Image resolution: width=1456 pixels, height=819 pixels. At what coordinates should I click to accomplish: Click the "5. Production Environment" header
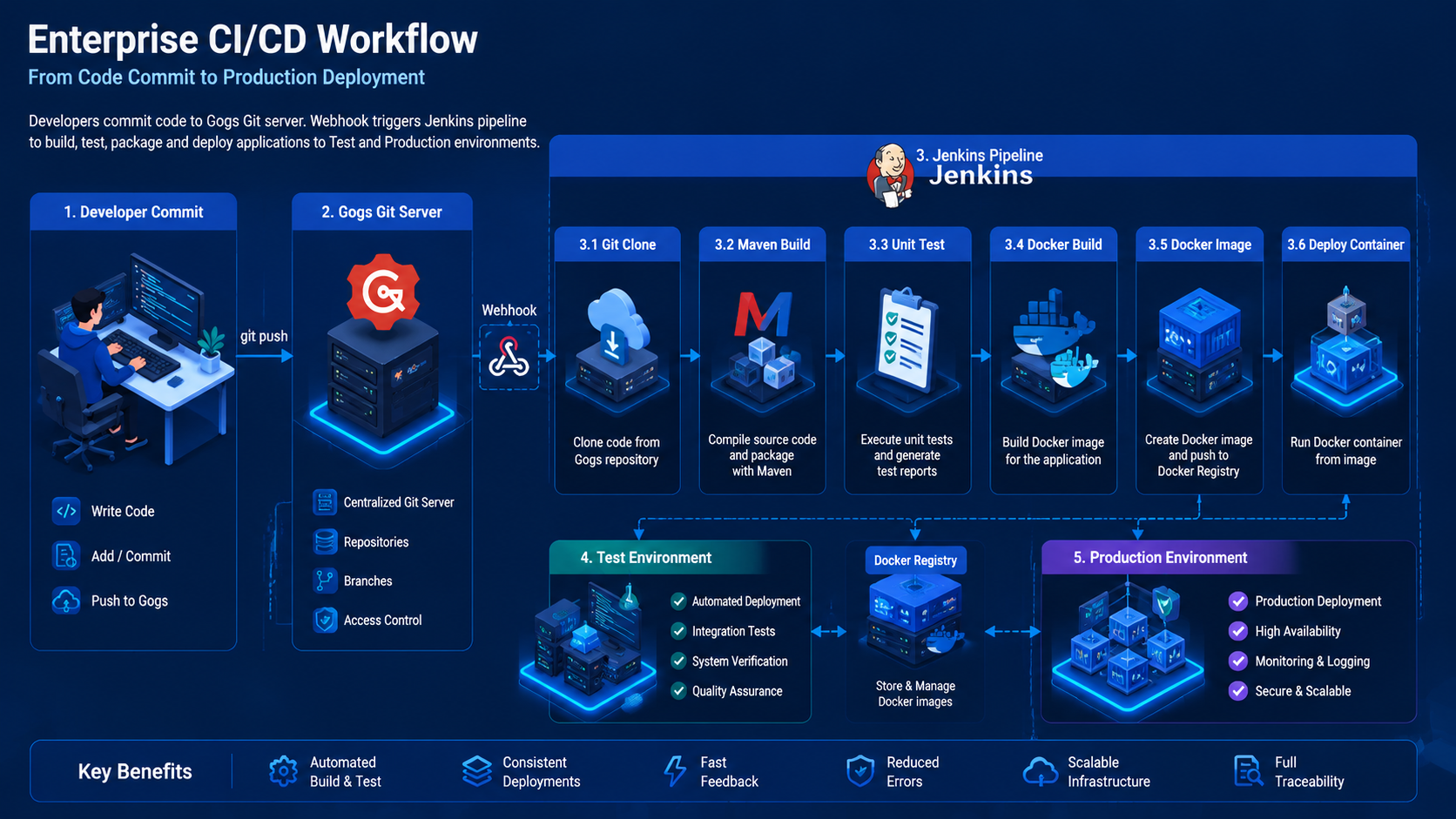pos(1160,557)
